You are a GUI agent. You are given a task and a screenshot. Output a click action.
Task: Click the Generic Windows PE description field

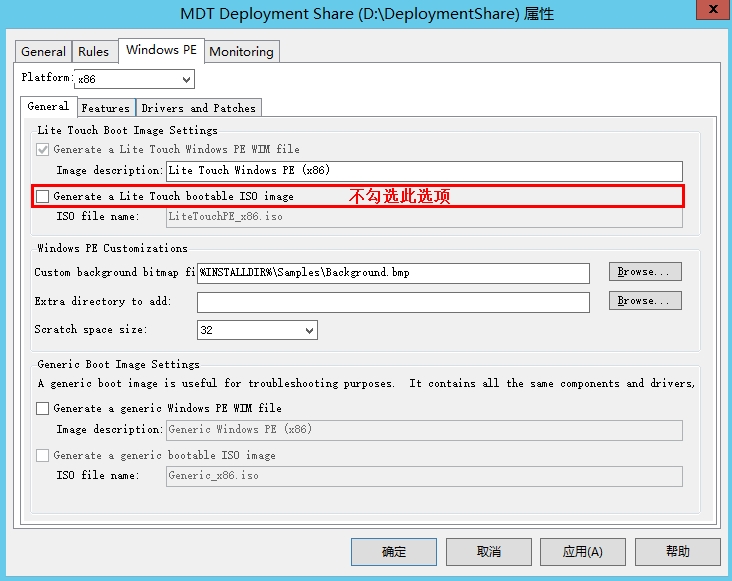point(424,430)
